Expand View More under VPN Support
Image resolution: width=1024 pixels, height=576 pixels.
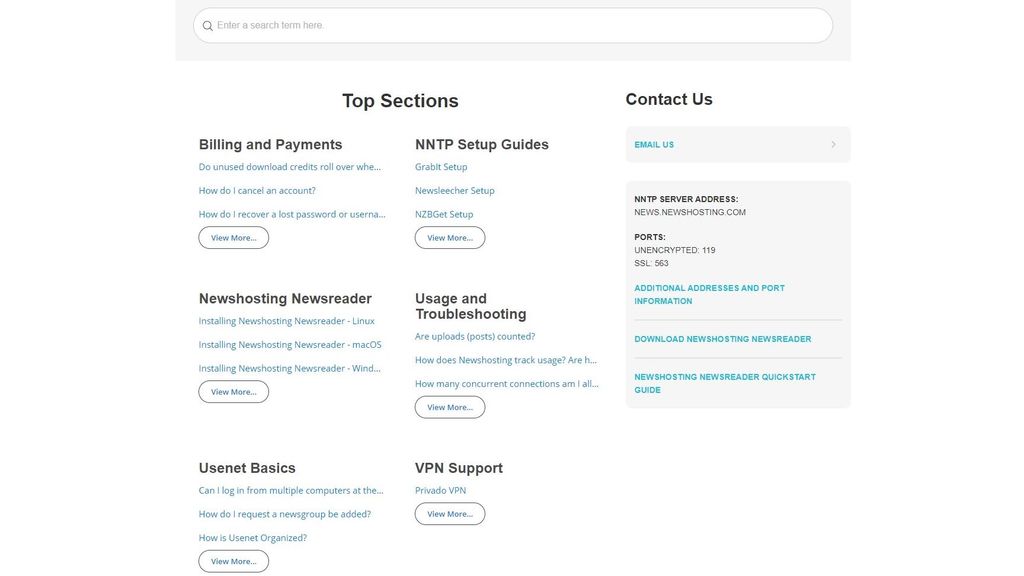449,513
